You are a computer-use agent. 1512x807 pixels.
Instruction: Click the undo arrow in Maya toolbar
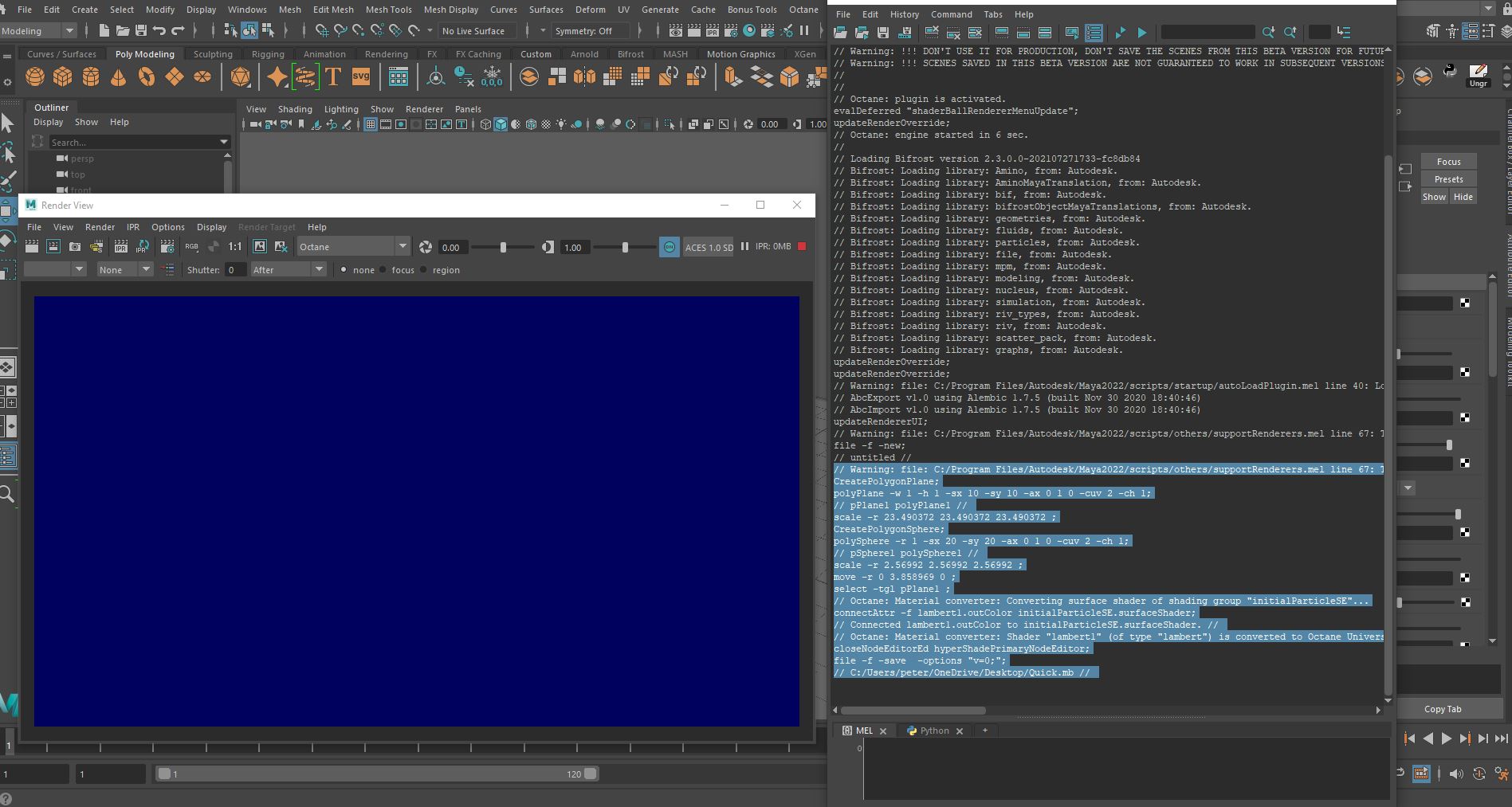159,31
